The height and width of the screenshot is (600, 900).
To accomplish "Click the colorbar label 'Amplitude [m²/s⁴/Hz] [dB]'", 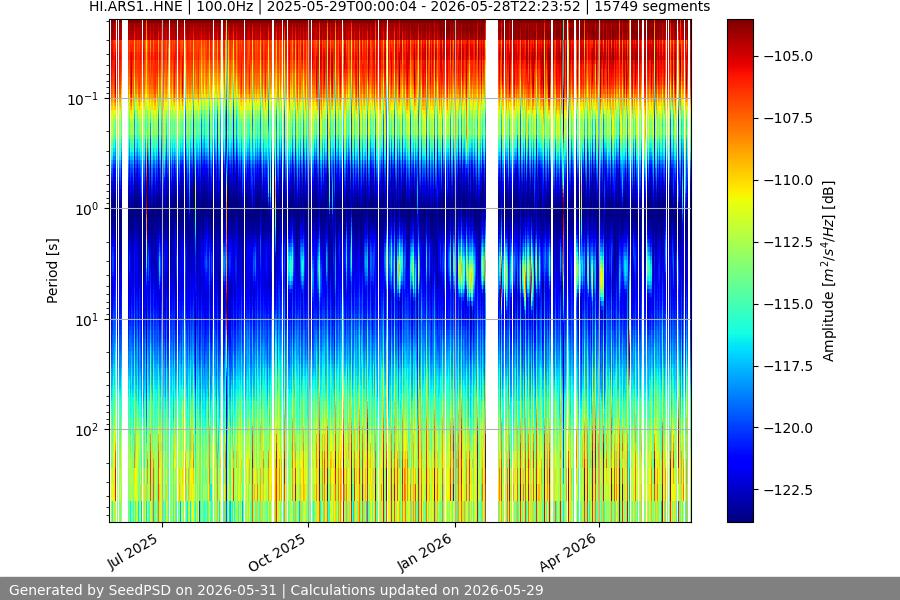I will click(x=828, y=271).
